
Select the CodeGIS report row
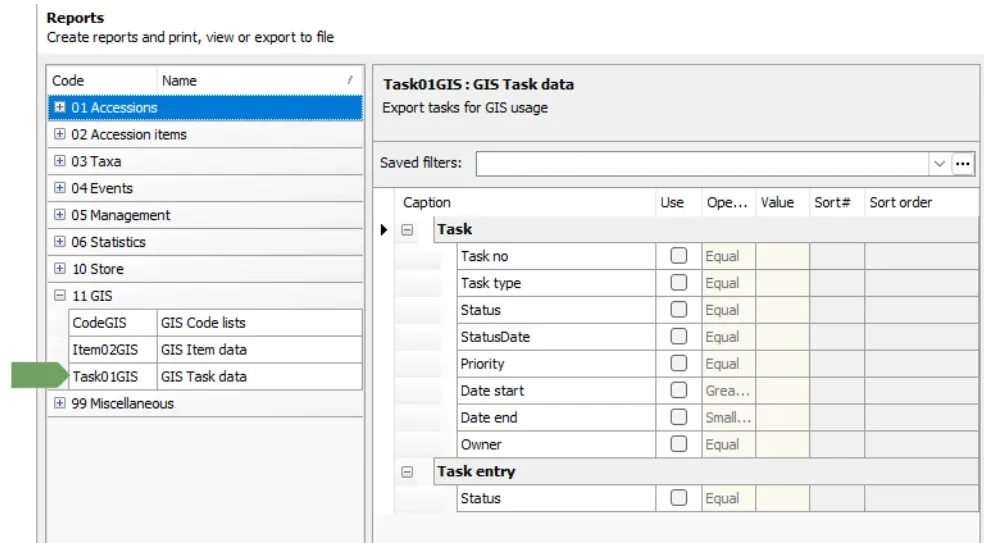tap(215, 323)
